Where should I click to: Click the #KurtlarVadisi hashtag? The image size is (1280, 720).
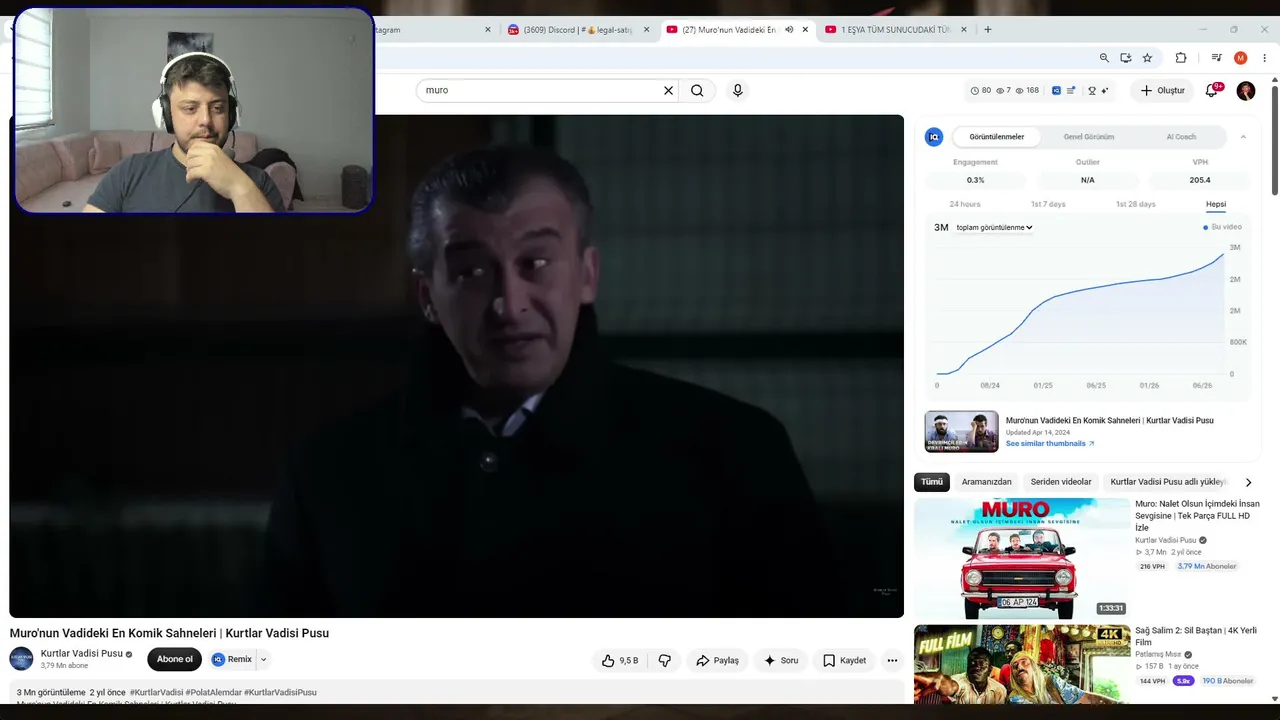(x=156, y=692)
